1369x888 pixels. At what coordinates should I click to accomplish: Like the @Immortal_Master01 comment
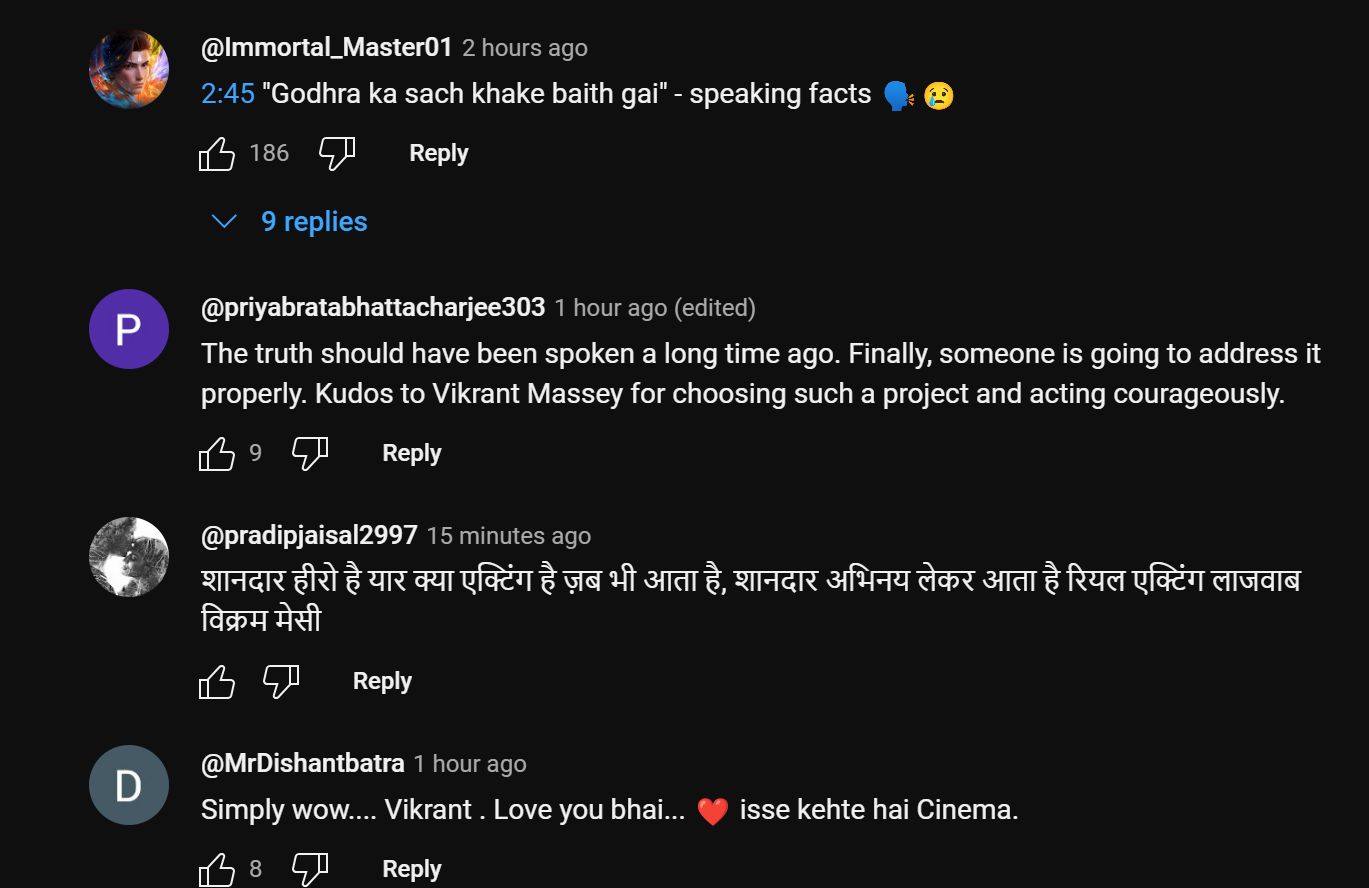click(217, 154)
